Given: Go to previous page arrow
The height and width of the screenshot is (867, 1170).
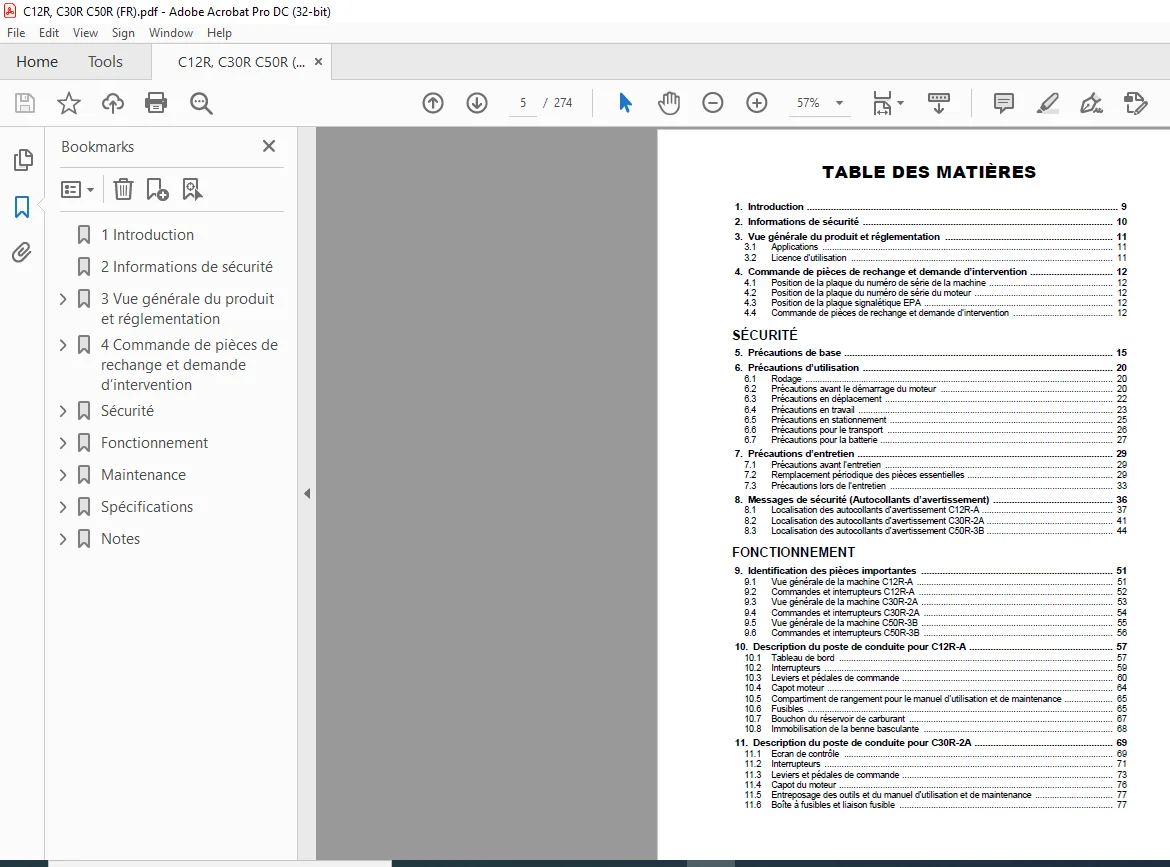Looking at the screenshot, I should (x=433, y=103).
